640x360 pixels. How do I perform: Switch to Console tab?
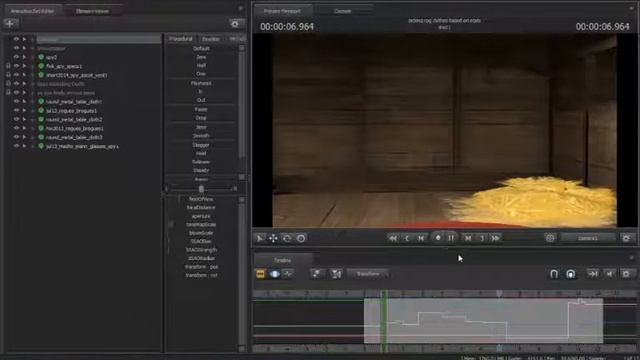coord(342,11)
